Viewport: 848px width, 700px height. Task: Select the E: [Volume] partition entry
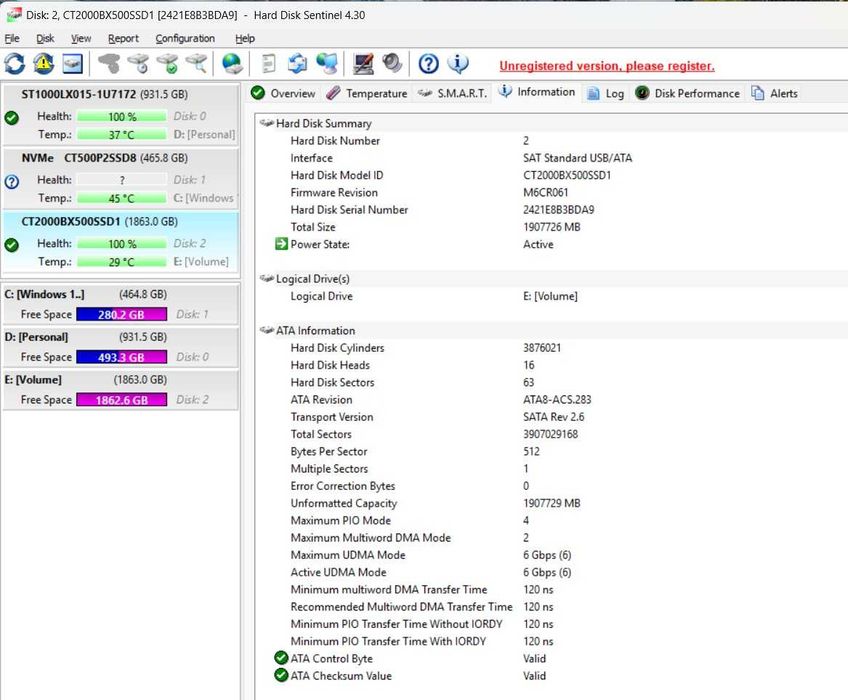[x=121, y=389]
